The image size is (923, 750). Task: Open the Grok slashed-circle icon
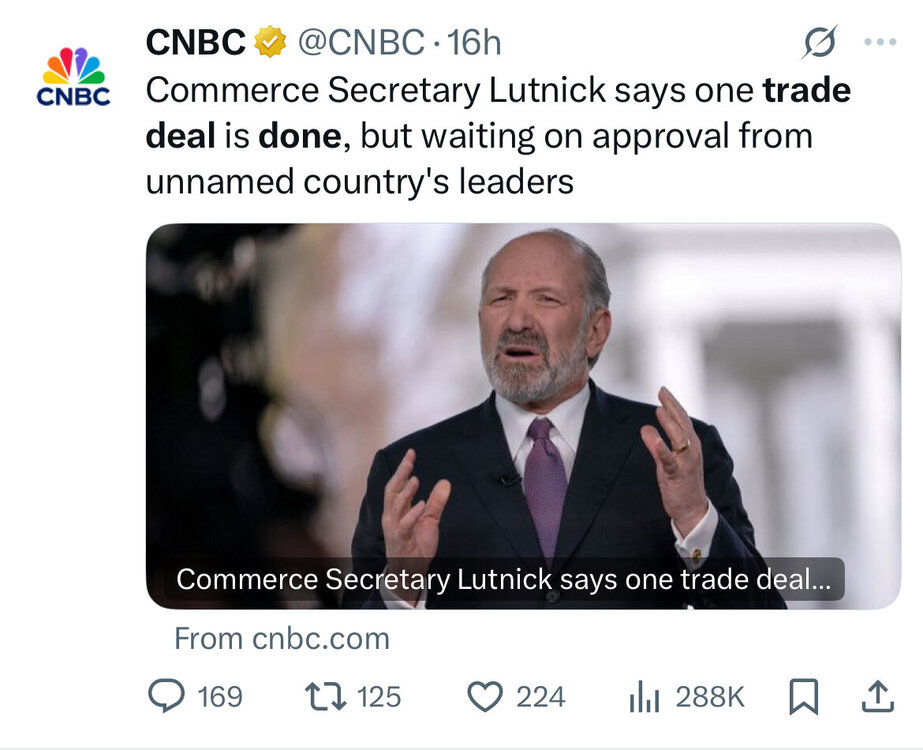click(x=820, y=42)
